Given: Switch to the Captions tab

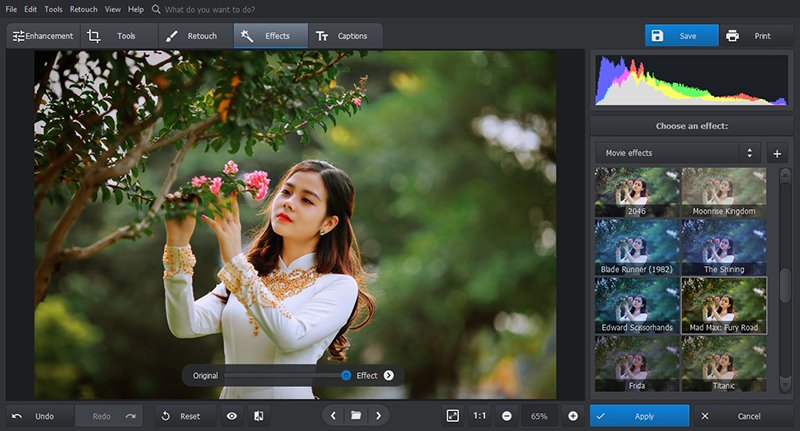Looking at the screenshot, I should point(342,36).
